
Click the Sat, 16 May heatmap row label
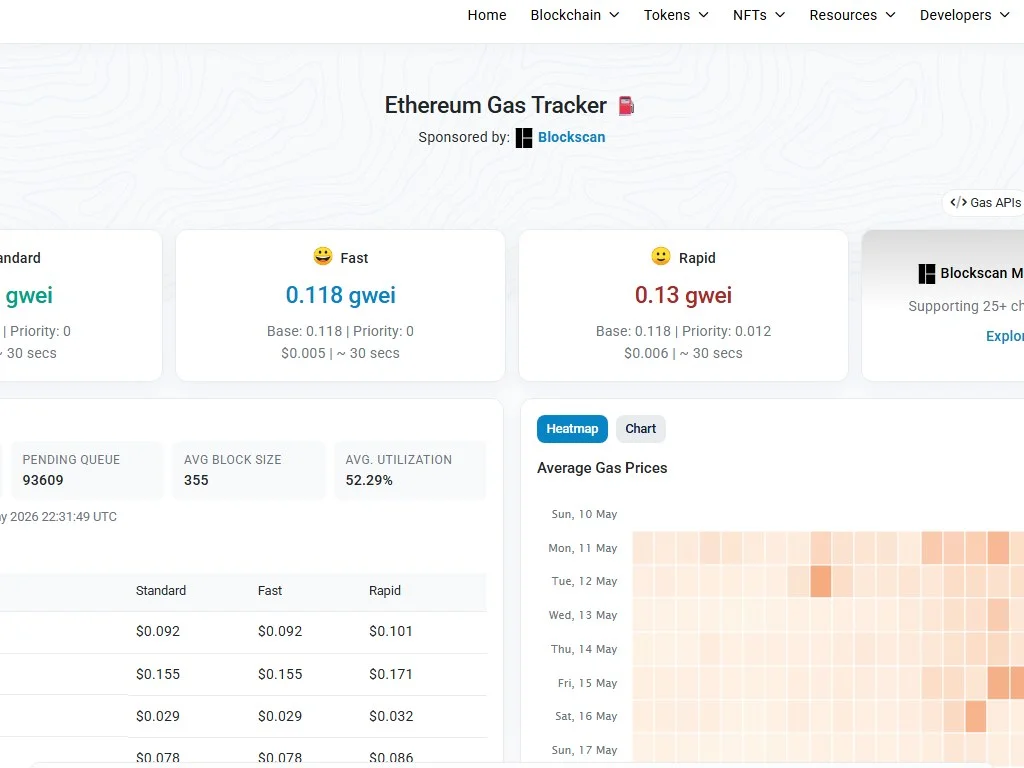pyautogui.click(x=586, y=716)
